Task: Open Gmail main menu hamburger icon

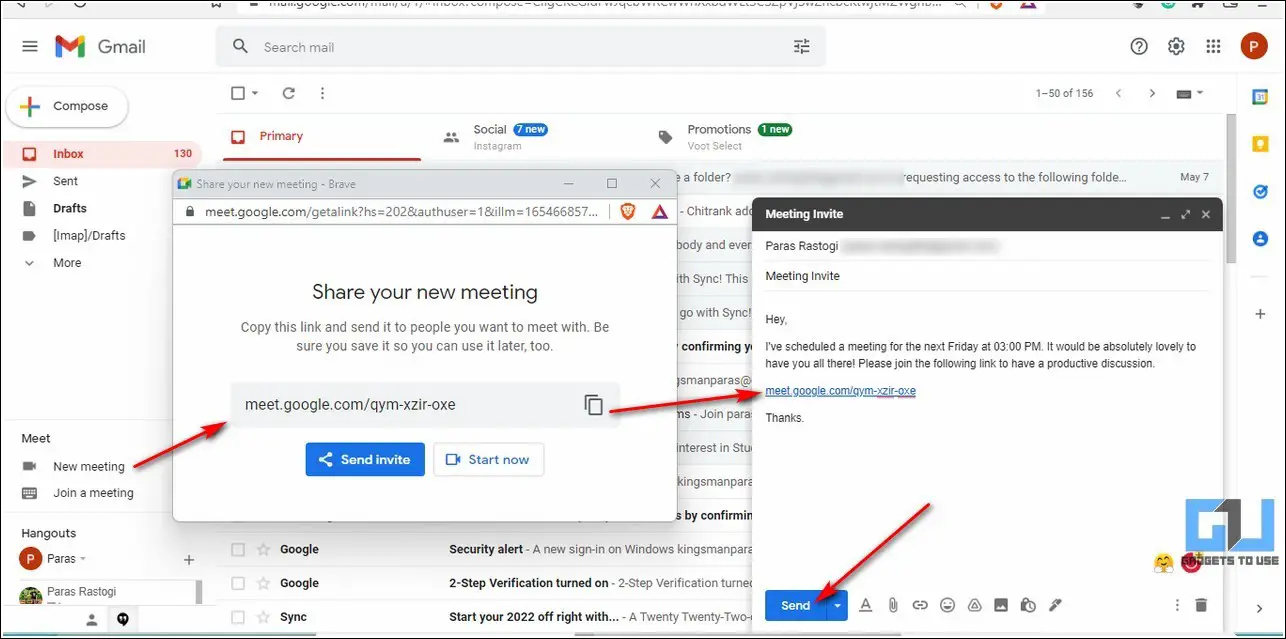Action: tap(30, 47)
